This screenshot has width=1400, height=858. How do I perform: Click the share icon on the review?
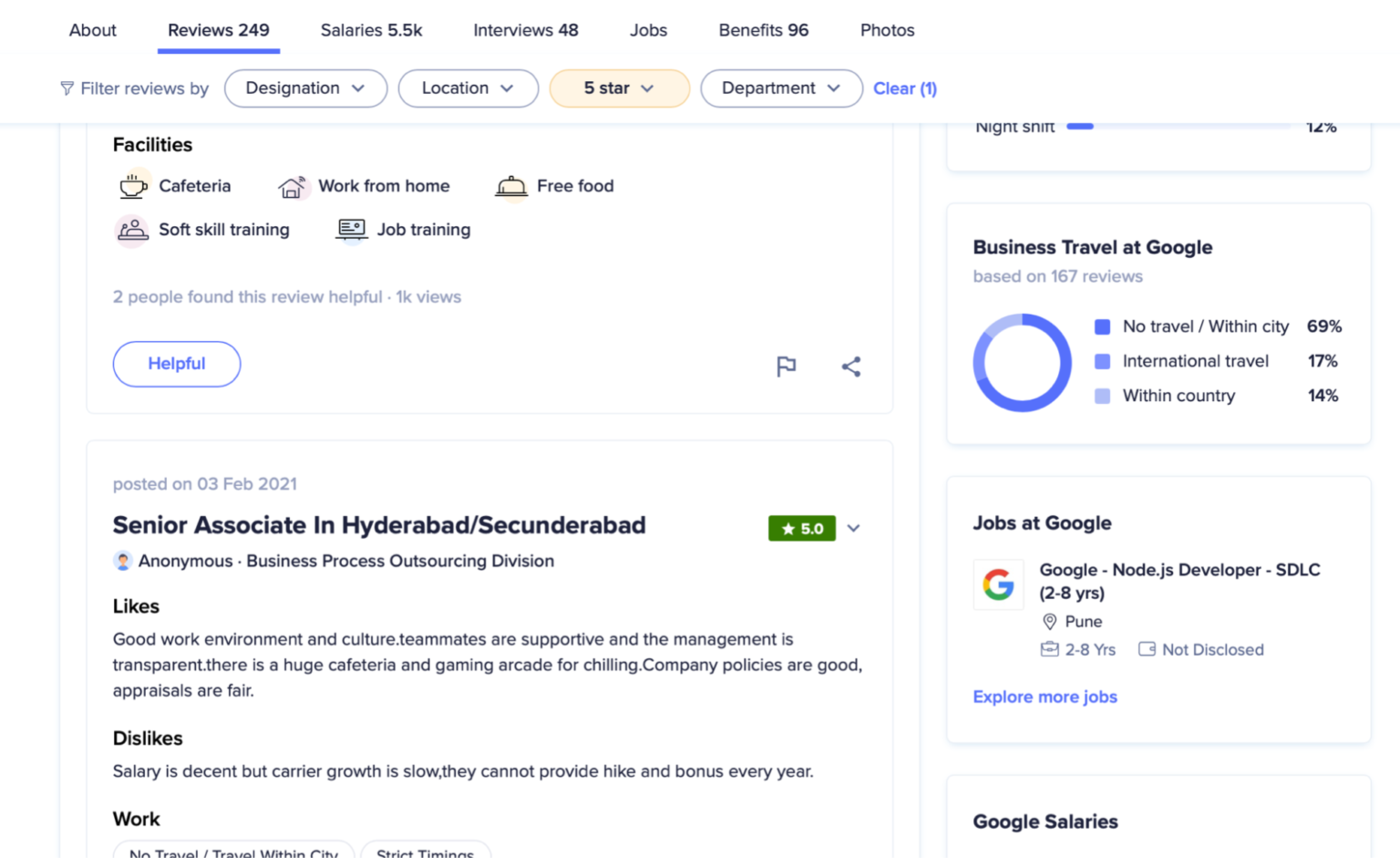850,367
